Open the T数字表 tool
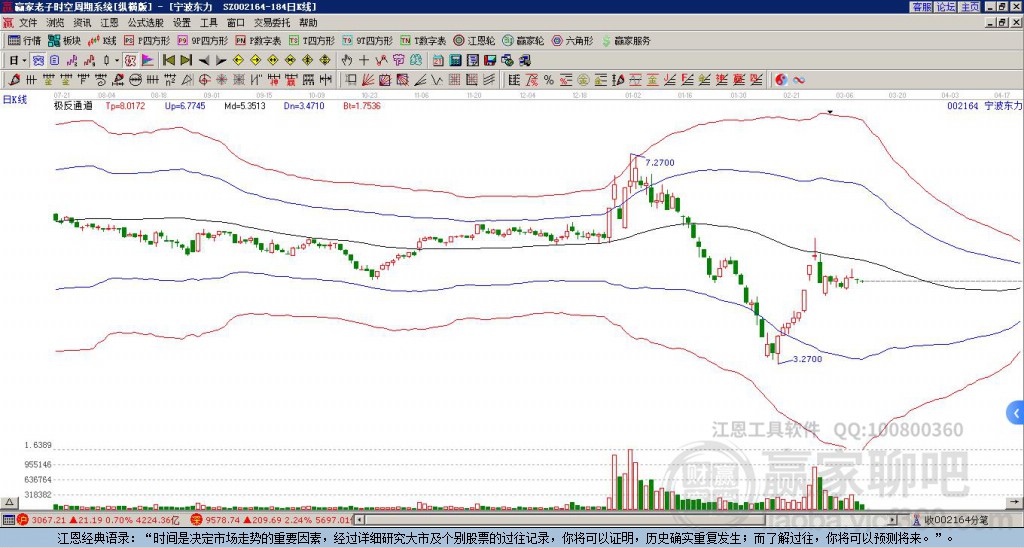1024x548 pixels. tap(423, 40)
